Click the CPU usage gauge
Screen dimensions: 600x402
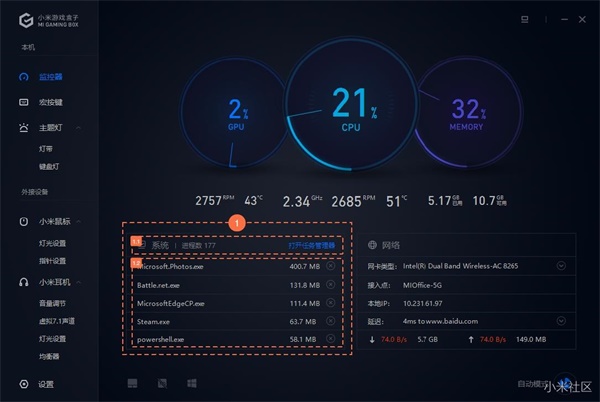coord(351,104)
